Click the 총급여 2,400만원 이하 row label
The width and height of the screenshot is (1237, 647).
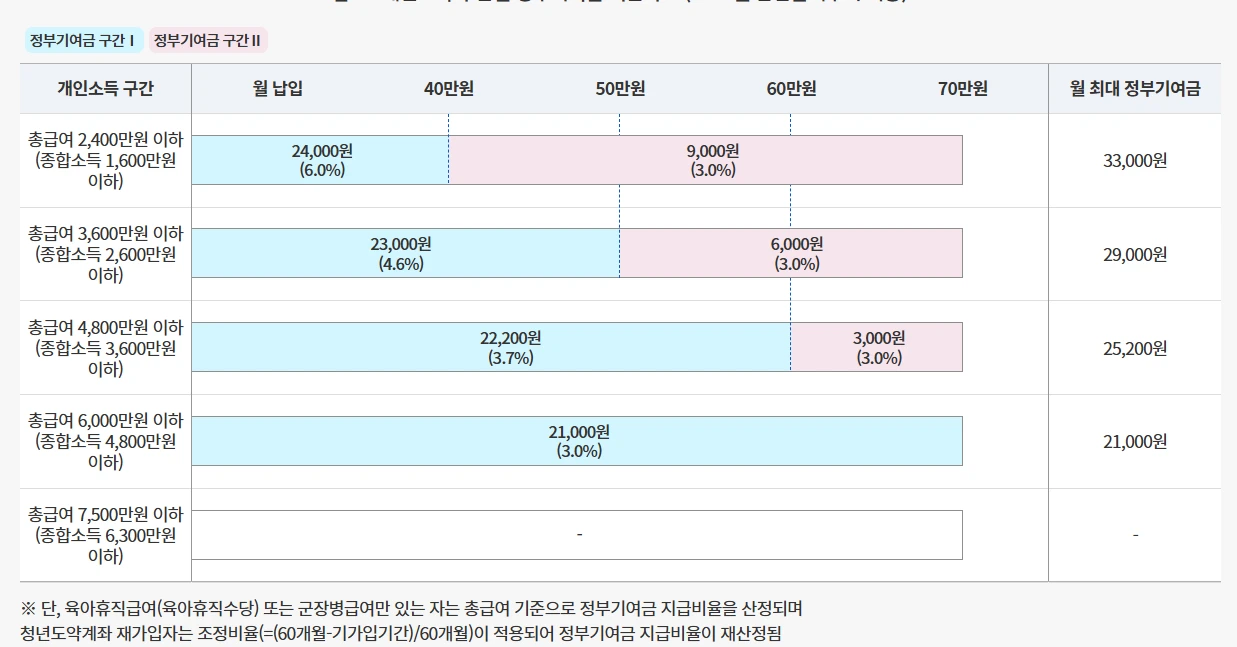106,161
